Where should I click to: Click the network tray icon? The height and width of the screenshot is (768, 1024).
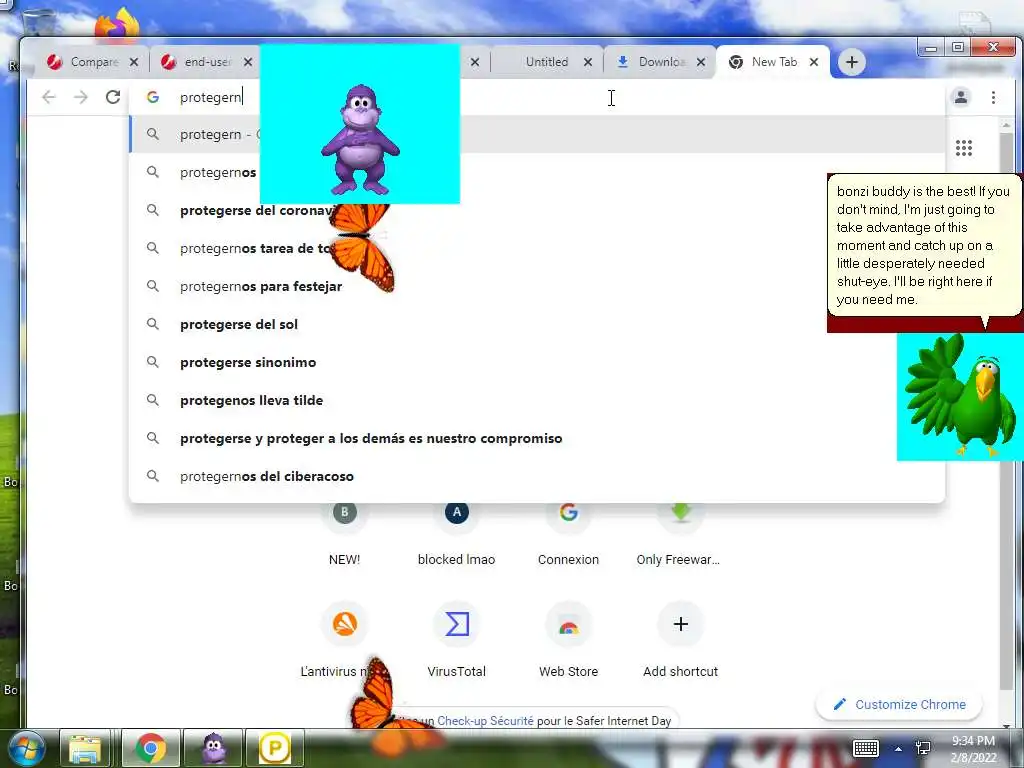(923, 748)
